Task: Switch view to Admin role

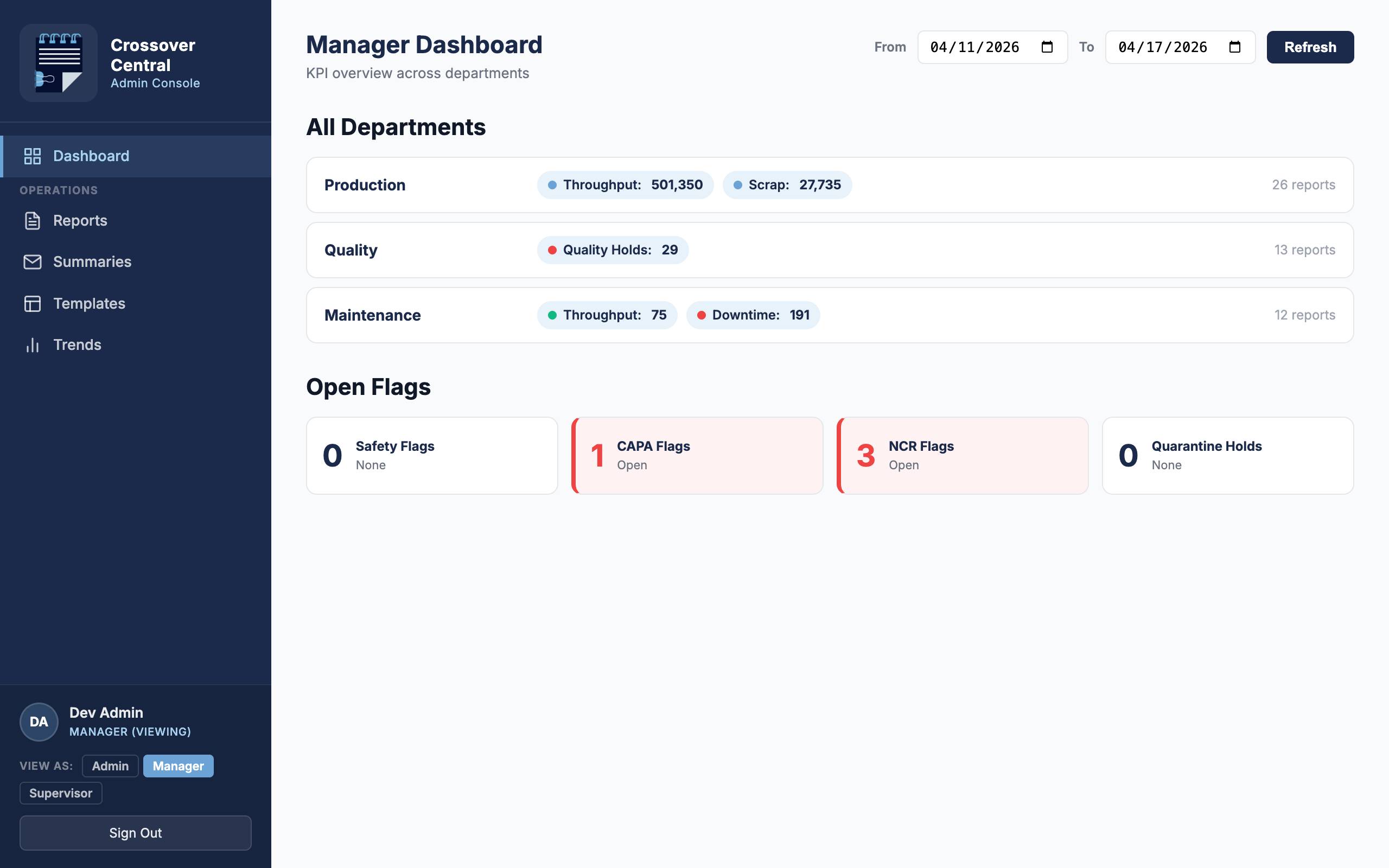Action: pos(110,766)
